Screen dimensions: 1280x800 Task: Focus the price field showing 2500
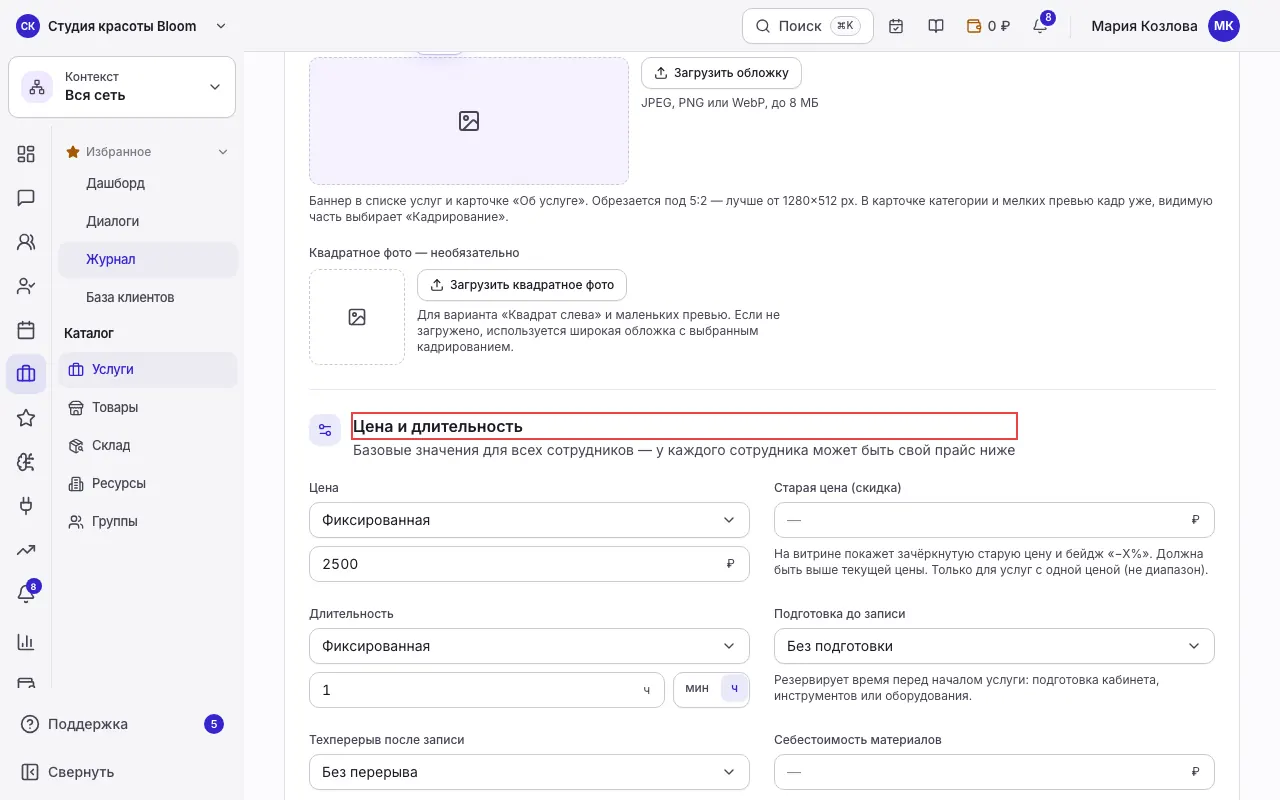529,564
